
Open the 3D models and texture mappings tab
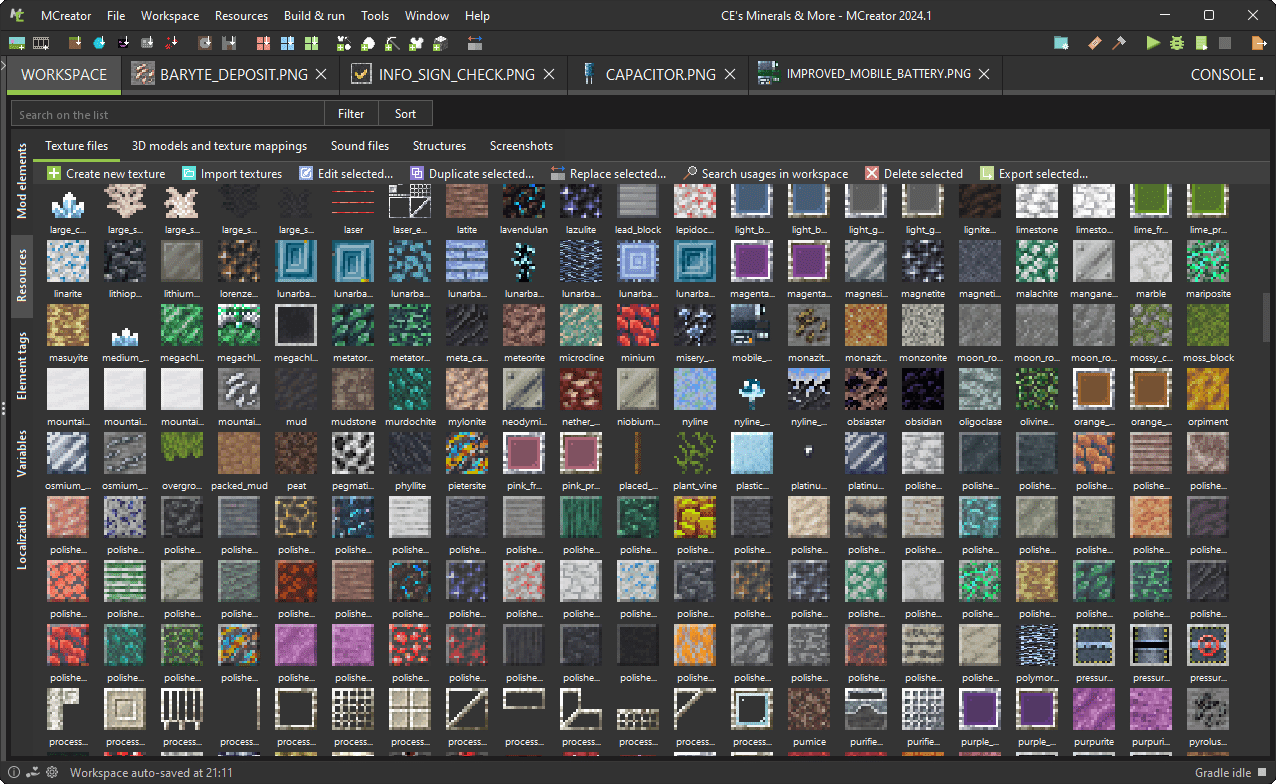[x=220, y=146]
